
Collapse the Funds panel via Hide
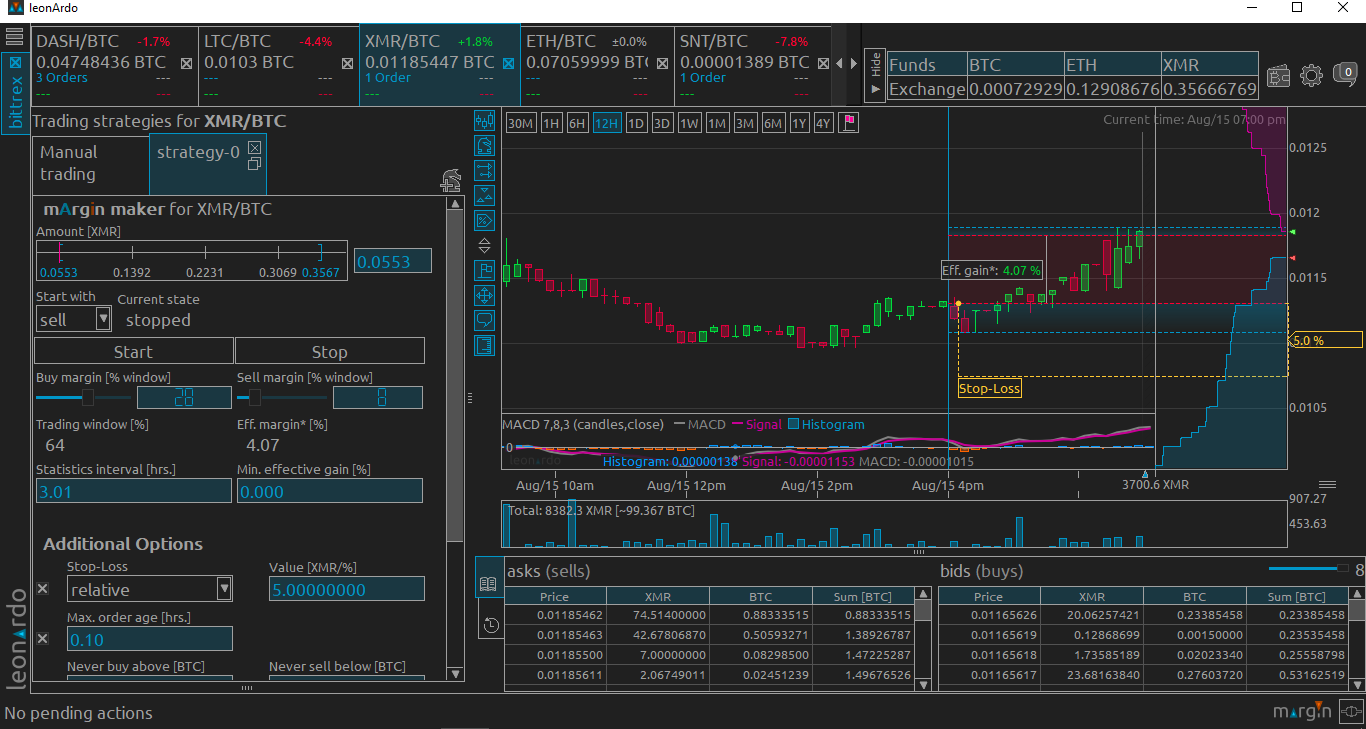pos(875,76)
